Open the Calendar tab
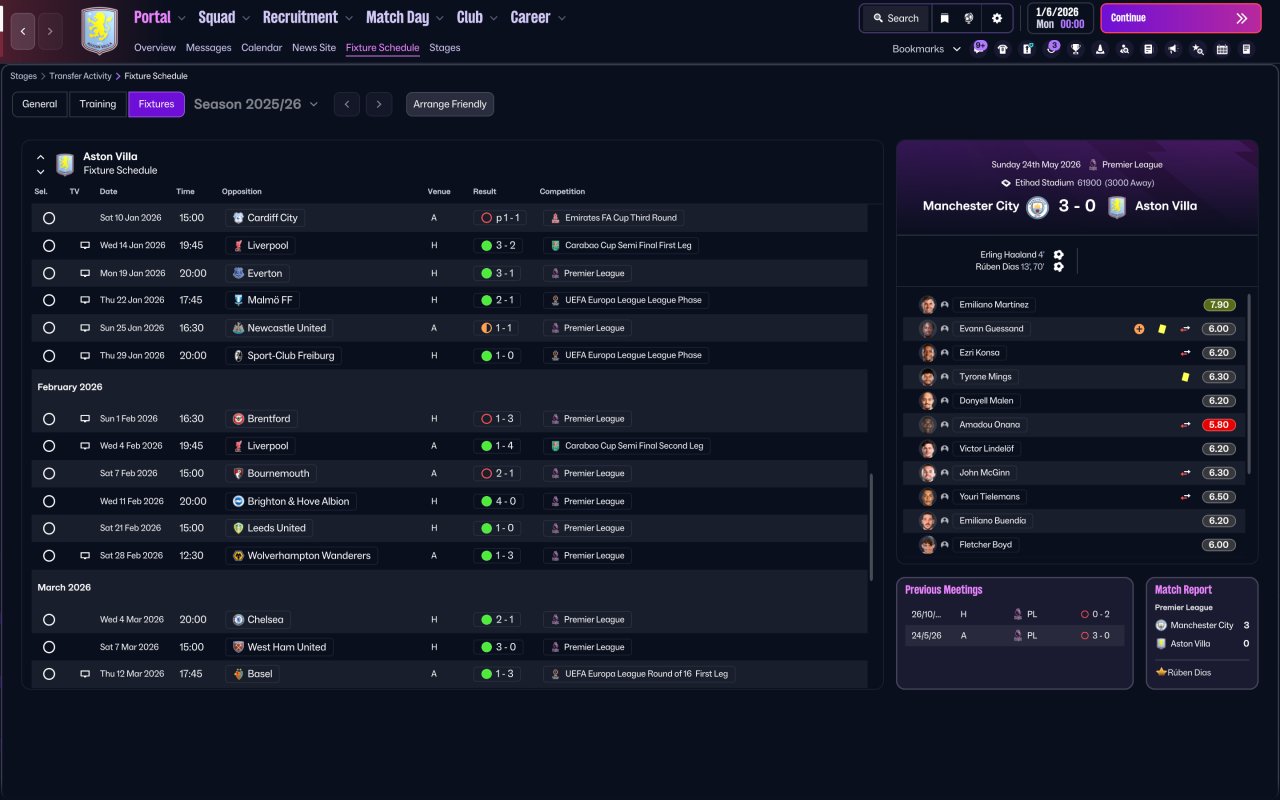The height and width of the screenshot is (800, 1280). click(x=262, y=48)
